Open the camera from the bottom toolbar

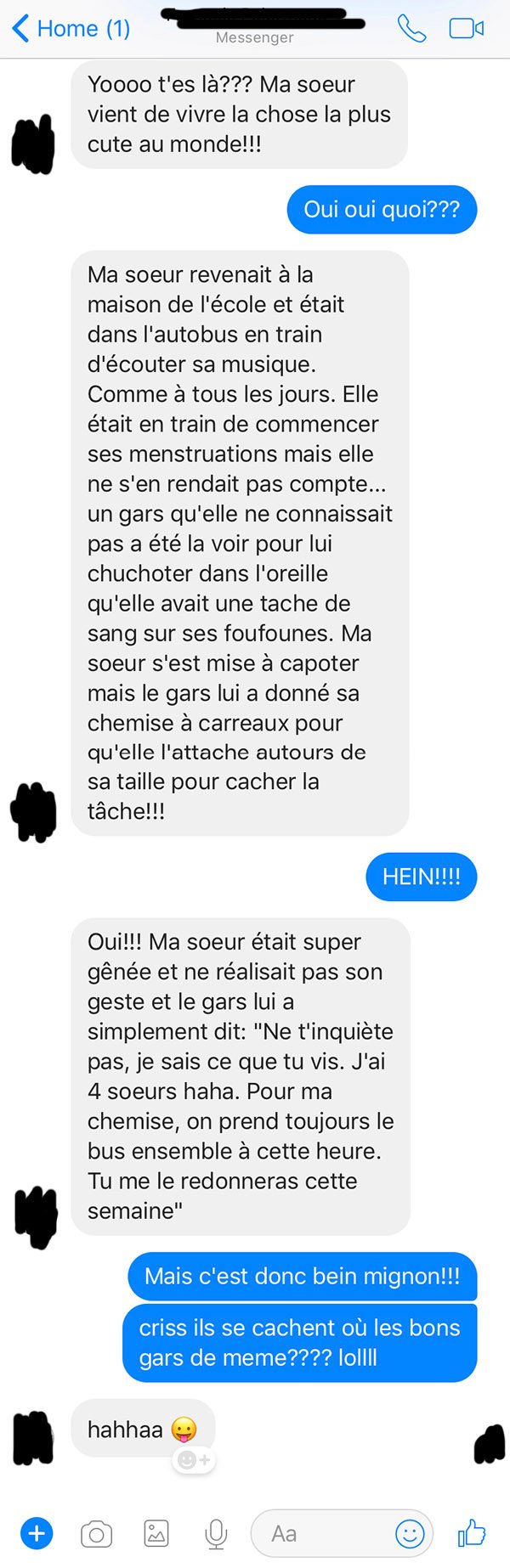tap(96, 1534)
